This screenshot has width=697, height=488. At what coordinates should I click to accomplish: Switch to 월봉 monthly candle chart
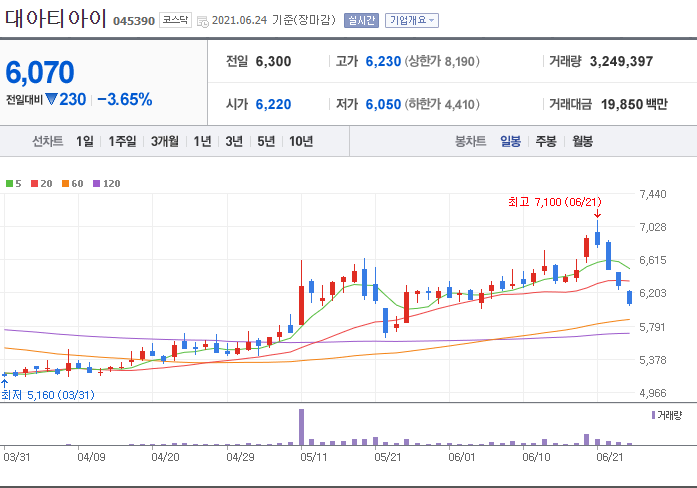582,141
